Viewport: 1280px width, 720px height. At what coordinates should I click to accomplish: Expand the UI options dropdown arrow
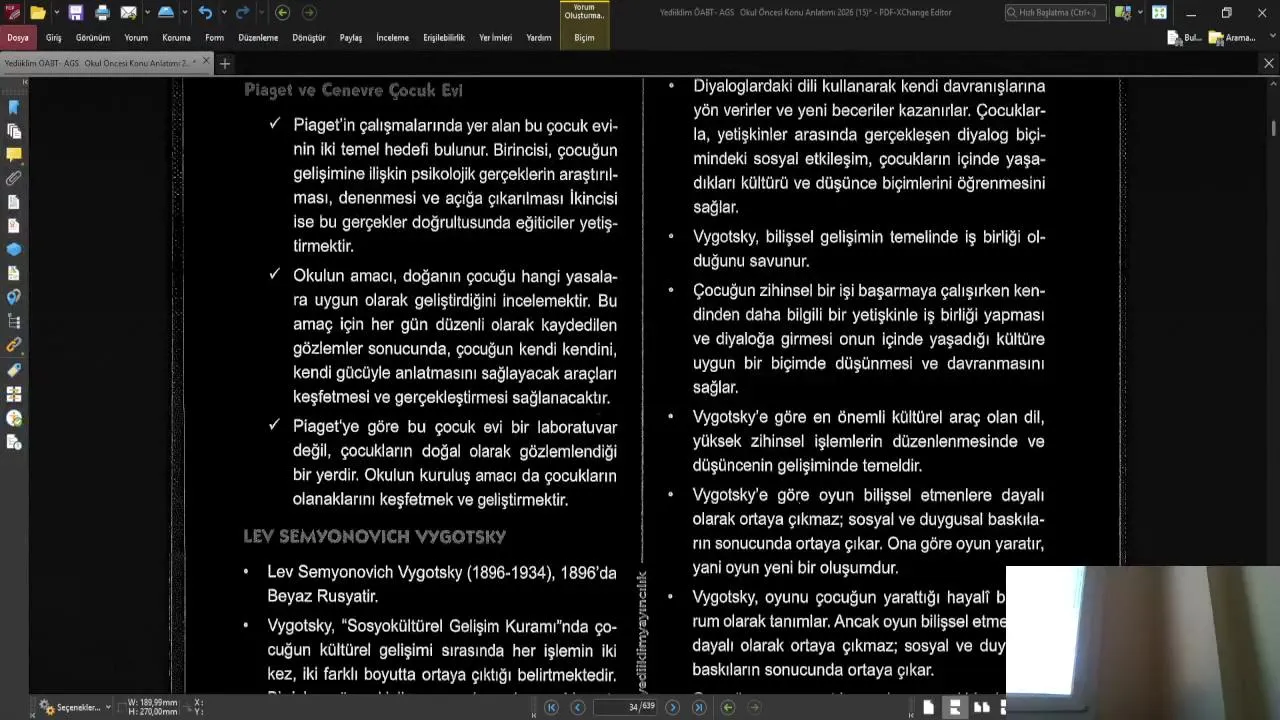click(1140, 13)
